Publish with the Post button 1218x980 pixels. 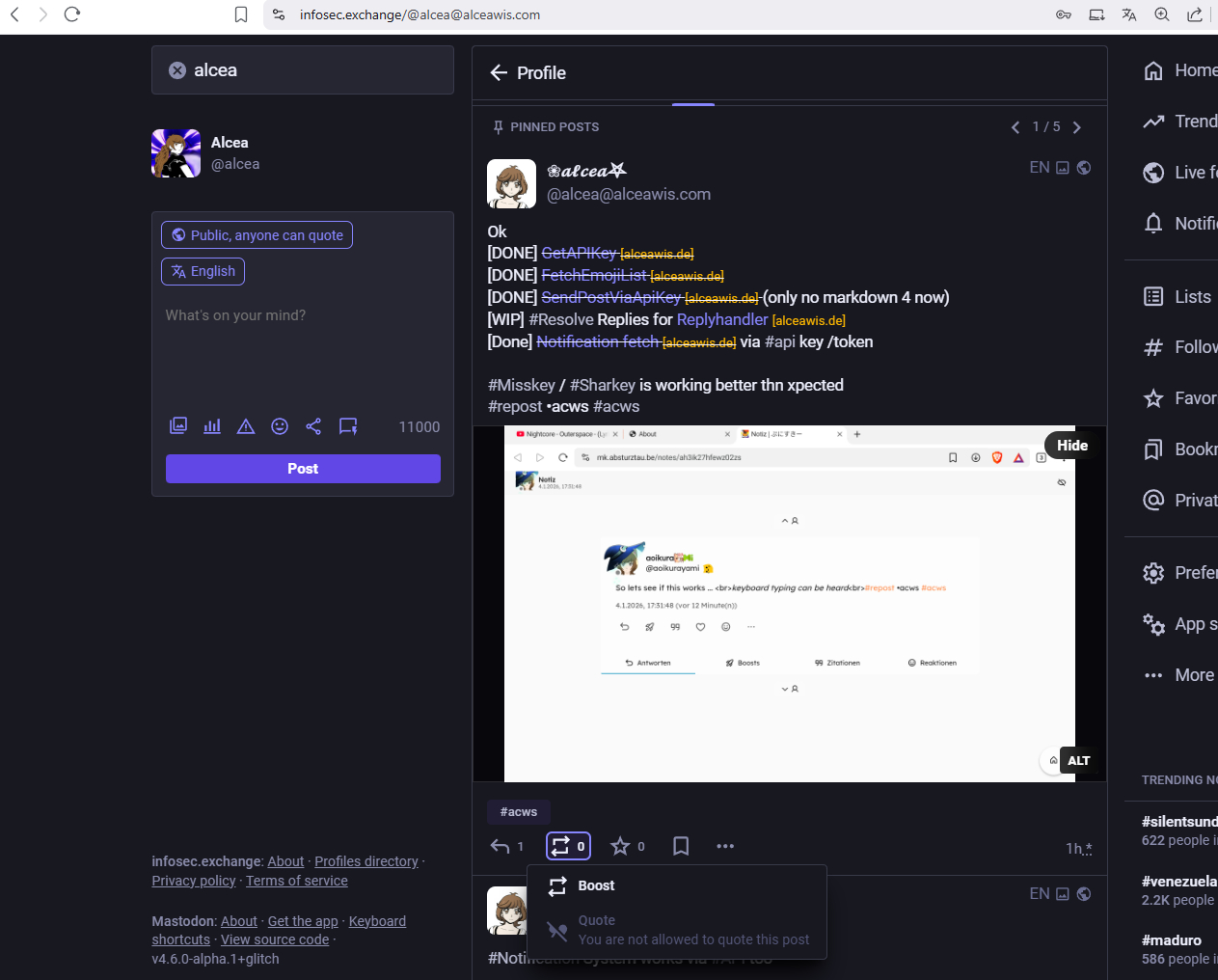point(302,468)
